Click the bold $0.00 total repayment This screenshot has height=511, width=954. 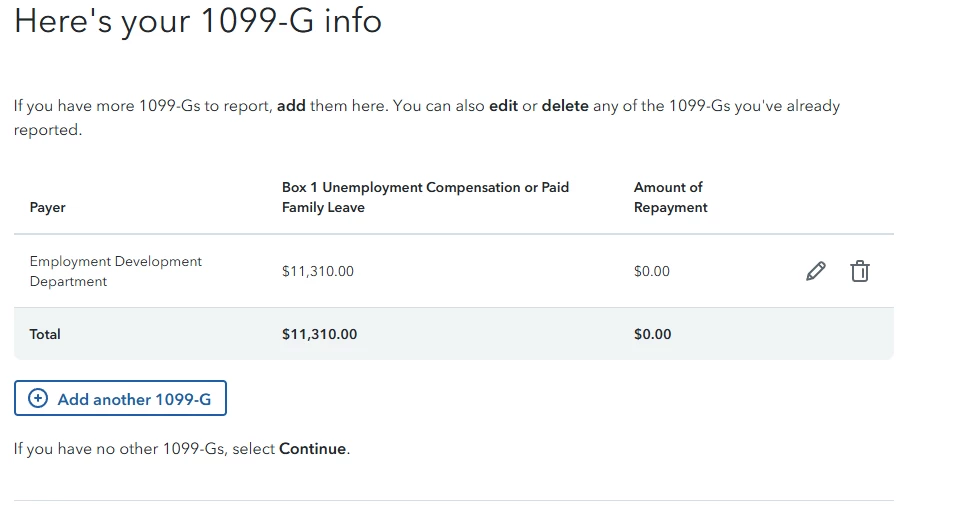click(x=652, y=334)
